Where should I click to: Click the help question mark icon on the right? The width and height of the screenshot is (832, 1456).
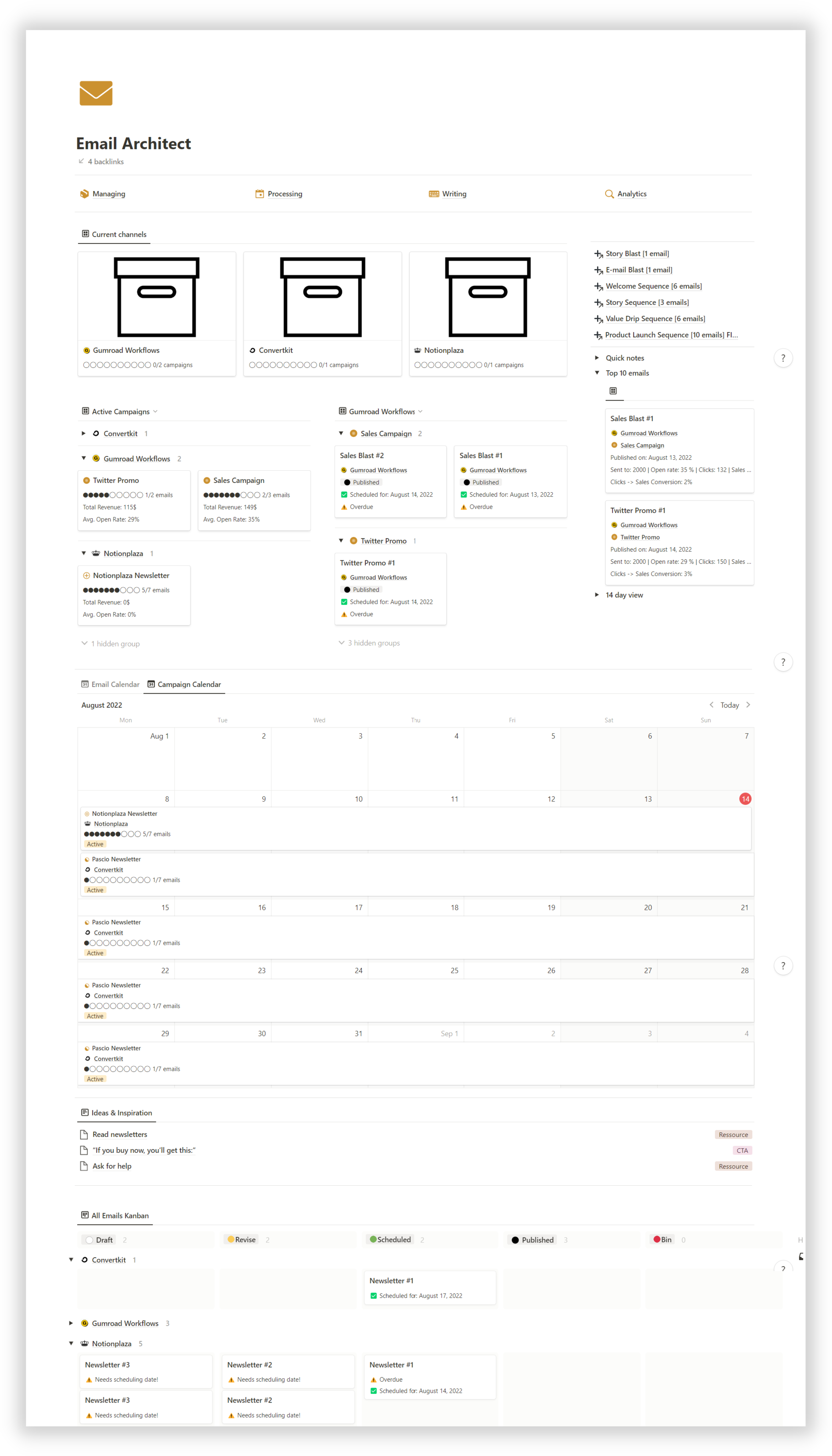click(x=783, y=358)
